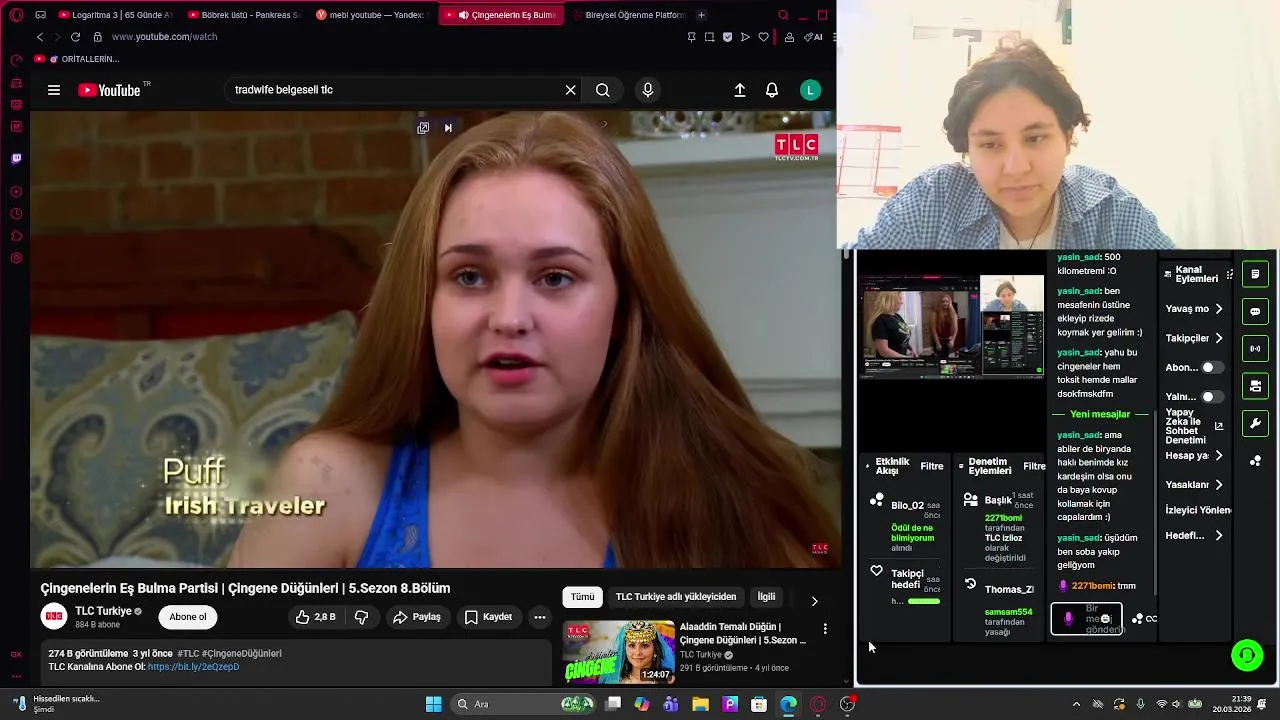The width and height of the screenshot is (1280, 720).
Task: Expand the Yavaş mod option
Action: coord(1195,309)
